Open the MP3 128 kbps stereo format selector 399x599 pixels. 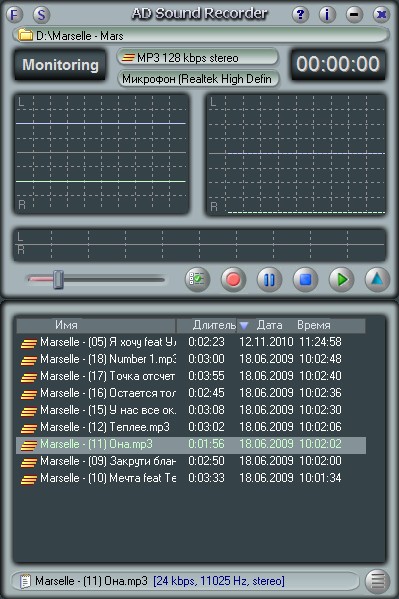pyautogui.click(x=198, y=58)
